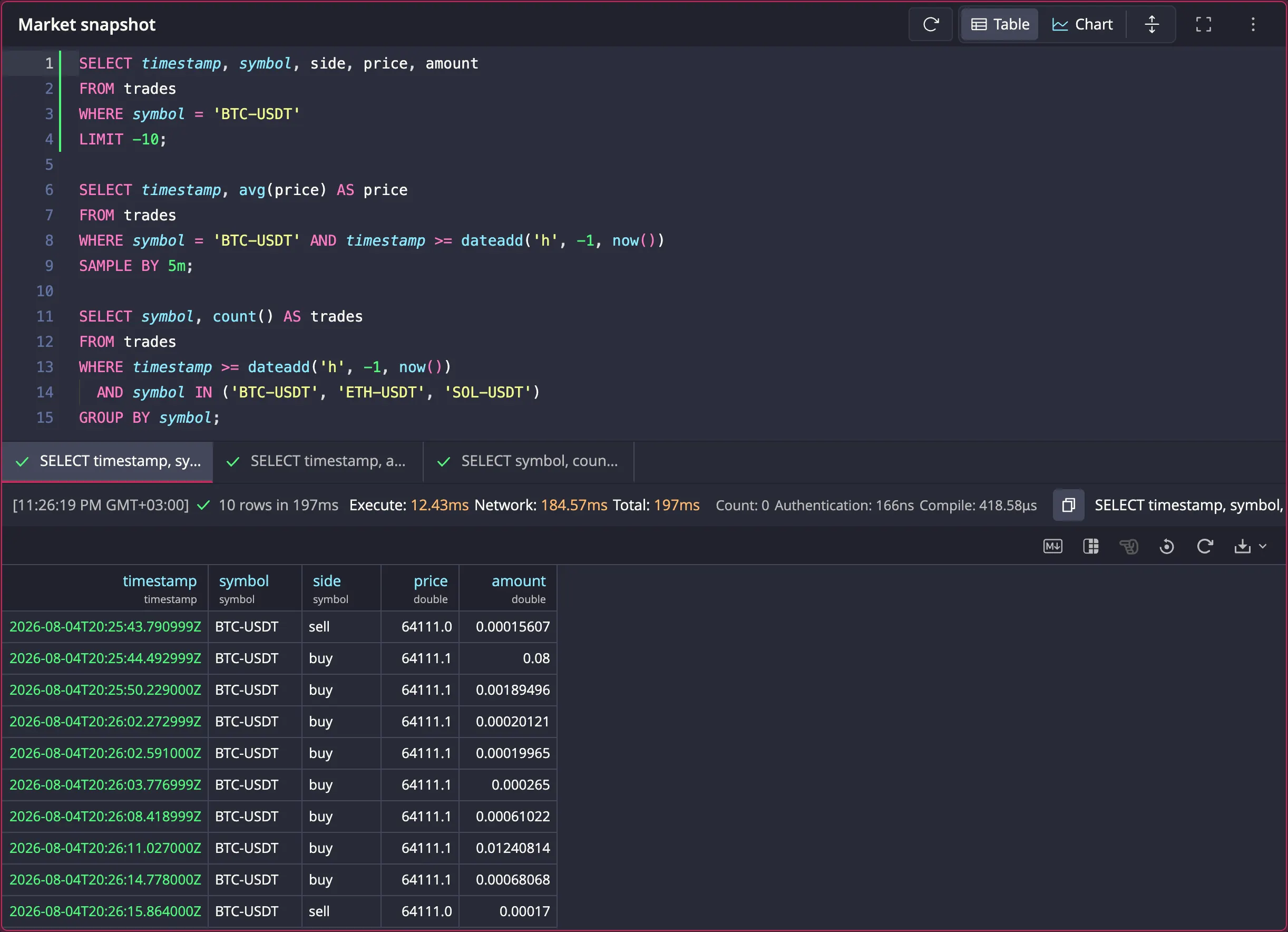This screenshot has width=1288, height=932.
Task: Switch to Table view
Action: [x=1000, y=24]
